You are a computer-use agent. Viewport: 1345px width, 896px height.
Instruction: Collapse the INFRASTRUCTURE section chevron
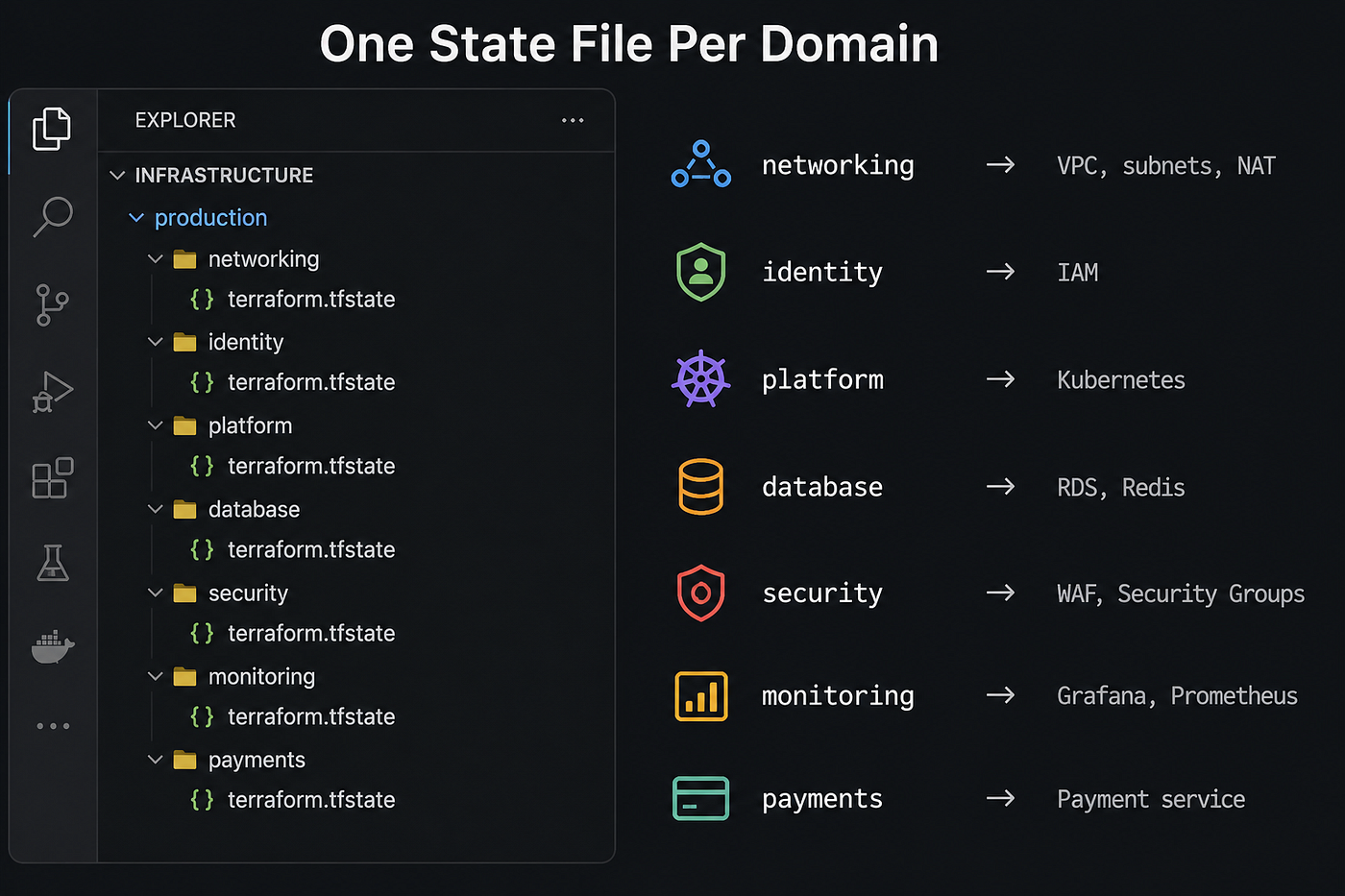117,175
